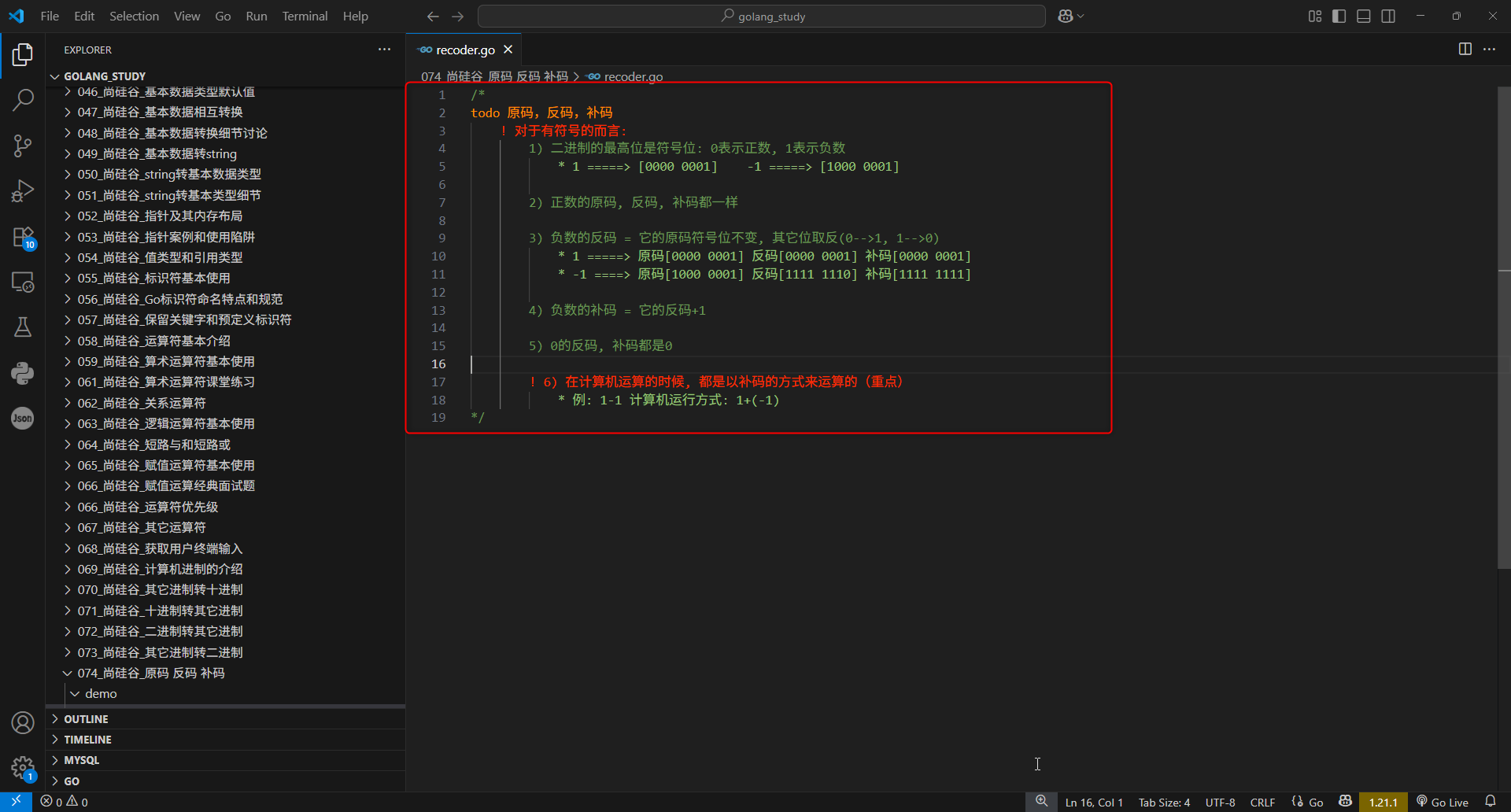Open the Go menu
1511x812 pixels.
coord(223,16)
